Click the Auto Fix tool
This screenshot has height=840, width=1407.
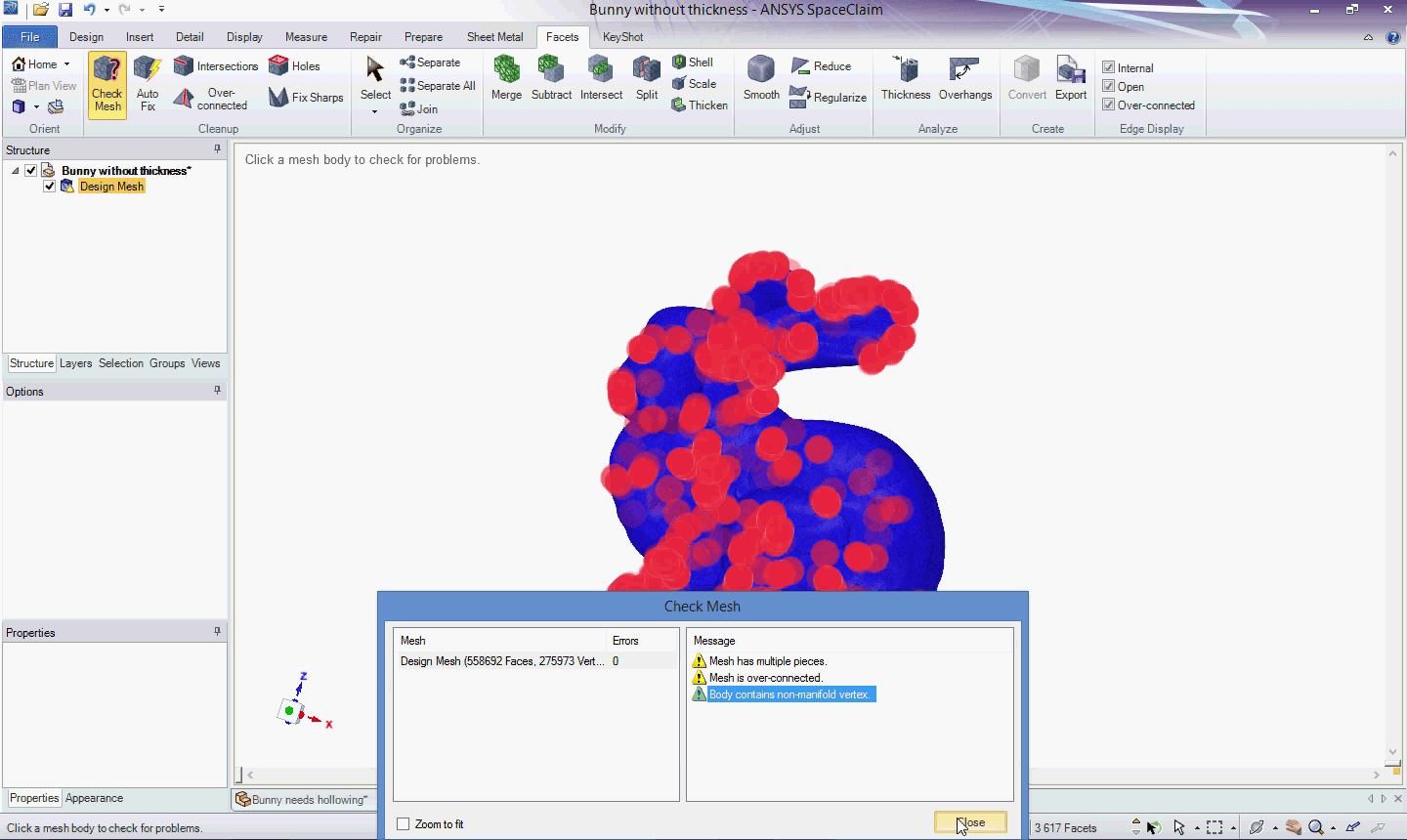[148, 85]
